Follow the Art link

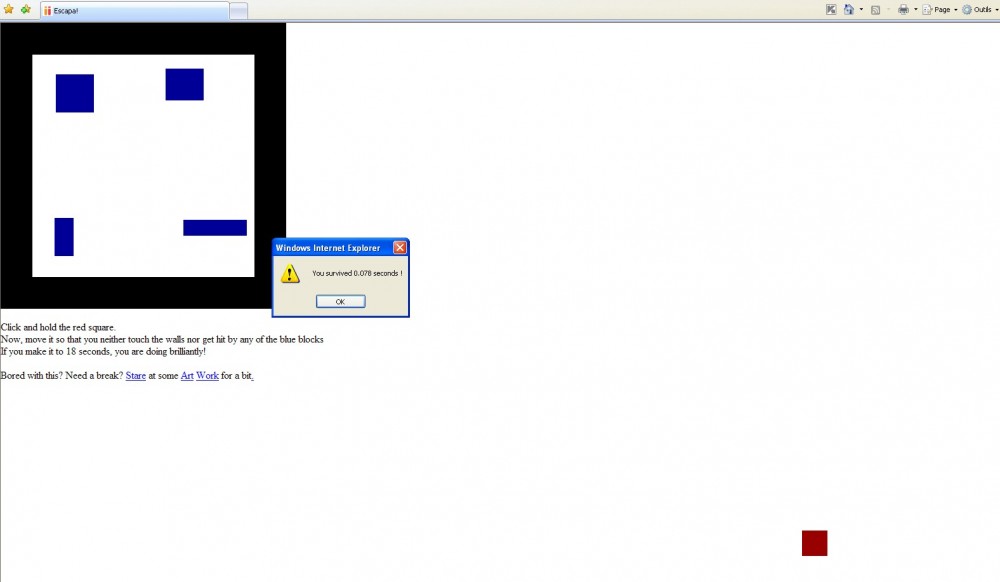coord(187,376)
